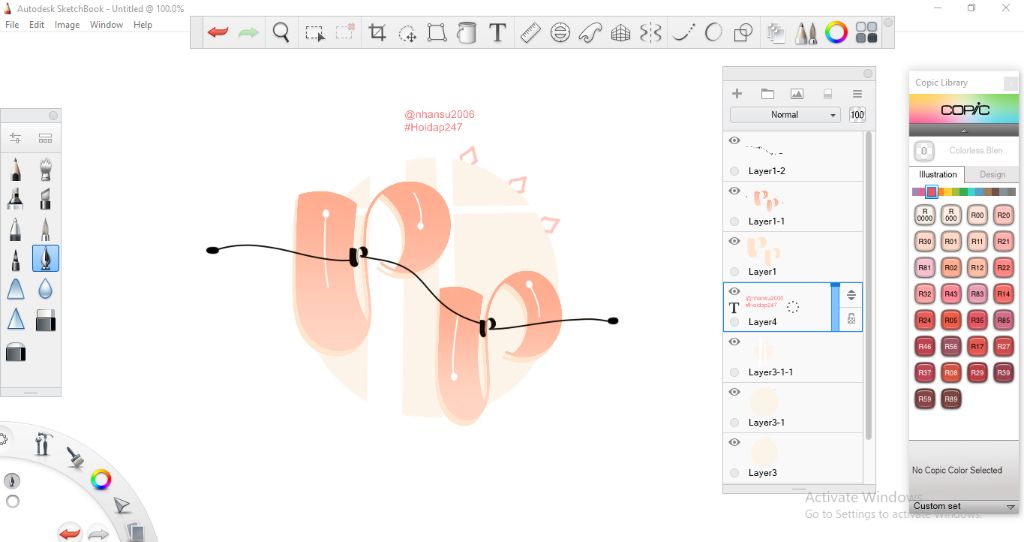The image size is (1024, 542).
Task: Hide Layer3-1-1 with its eye icon
Action: (x=734, y=342)
